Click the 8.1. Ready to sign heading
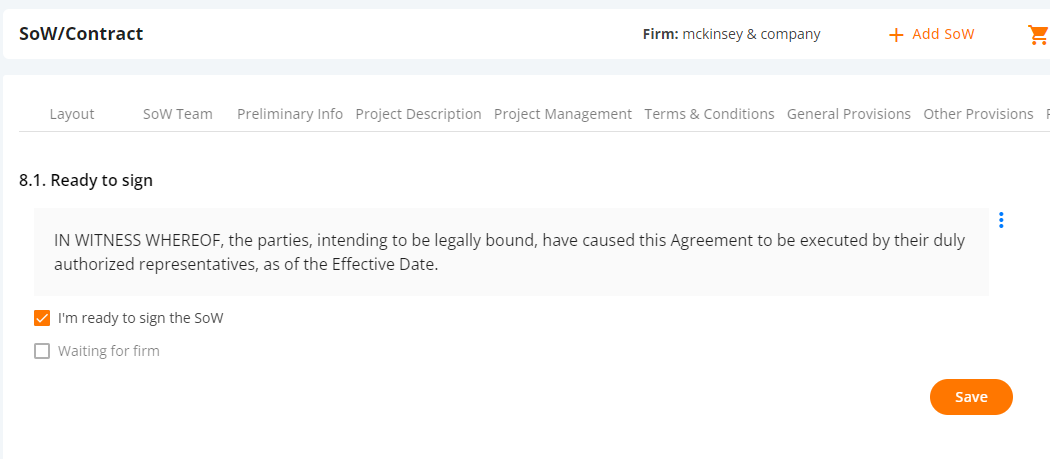Screen dimensions: 1050x459 click(x=86, y=180)
